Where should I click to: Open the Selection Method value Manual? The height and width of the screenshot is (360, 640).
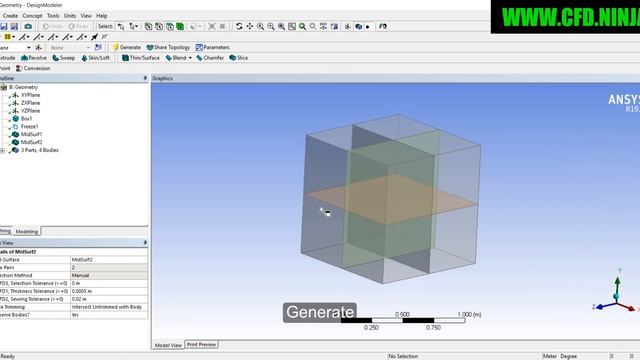click(x=109, y=276)
